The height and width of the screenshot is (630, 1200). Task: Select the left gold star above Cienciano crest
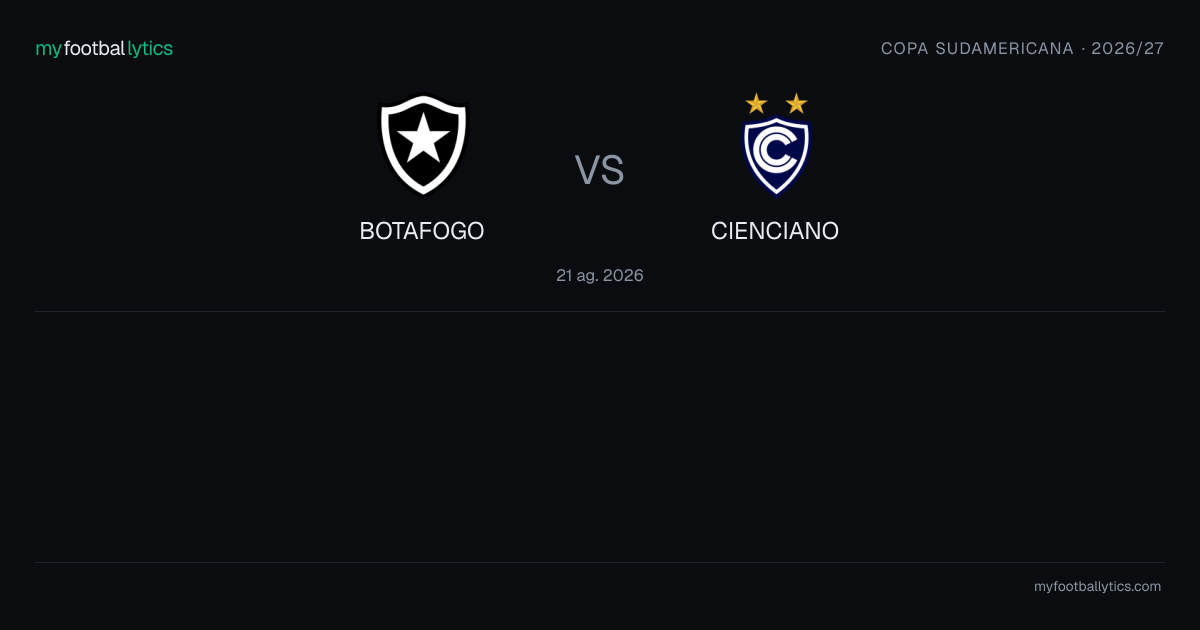point(756,103)
